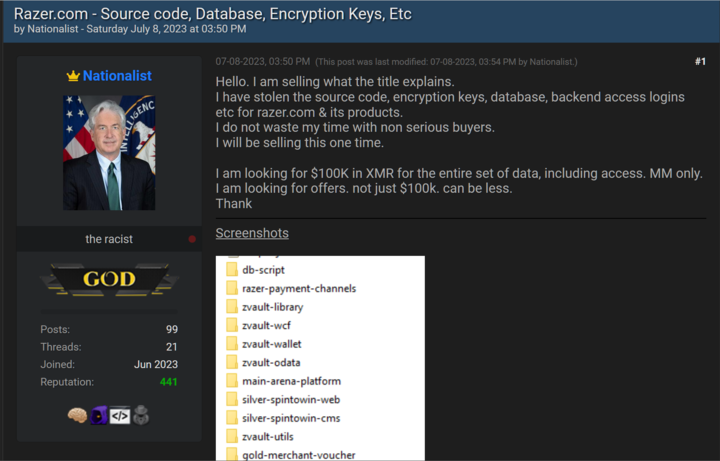Click the green reputation score 441

(x=168, y=382)
